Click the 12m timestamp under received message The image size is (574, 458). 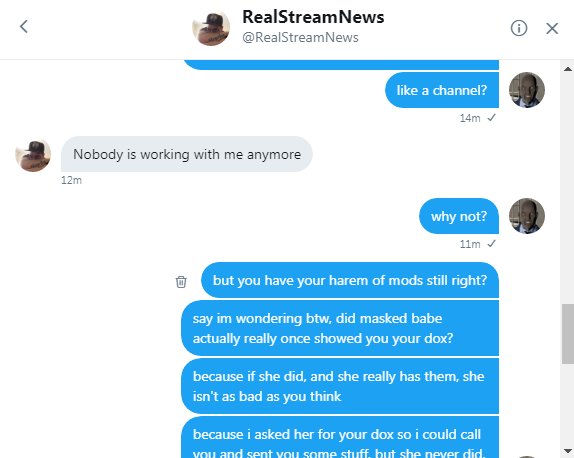point(71,180)
